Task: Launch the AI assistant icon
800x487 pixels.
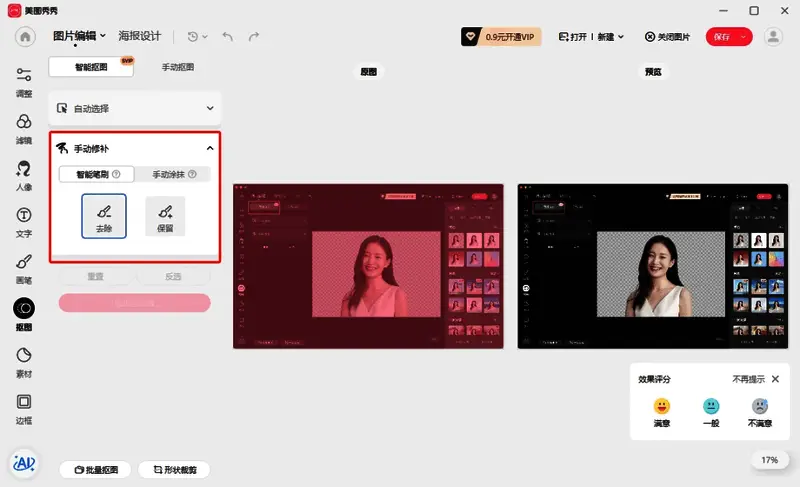Action: click(x=24, y=463)
